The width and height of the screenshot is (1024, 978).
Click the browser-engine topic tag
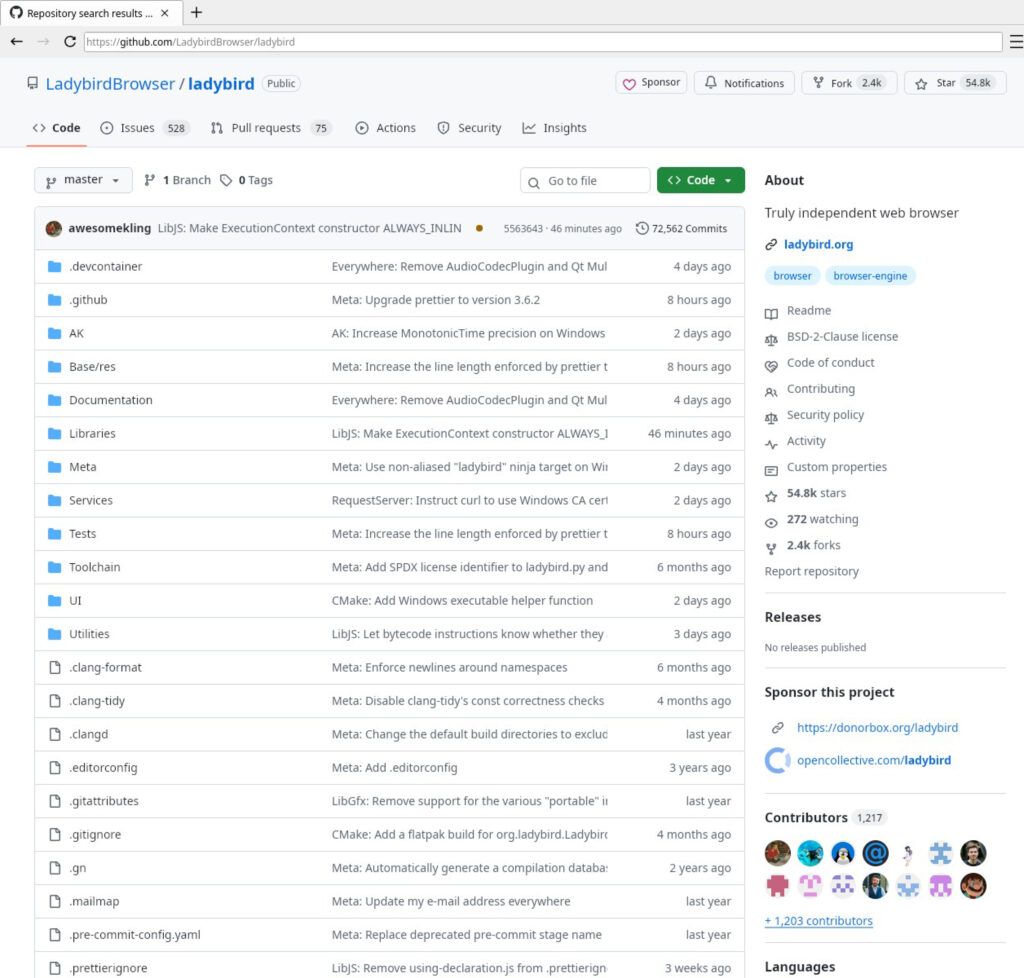(870, 276)
